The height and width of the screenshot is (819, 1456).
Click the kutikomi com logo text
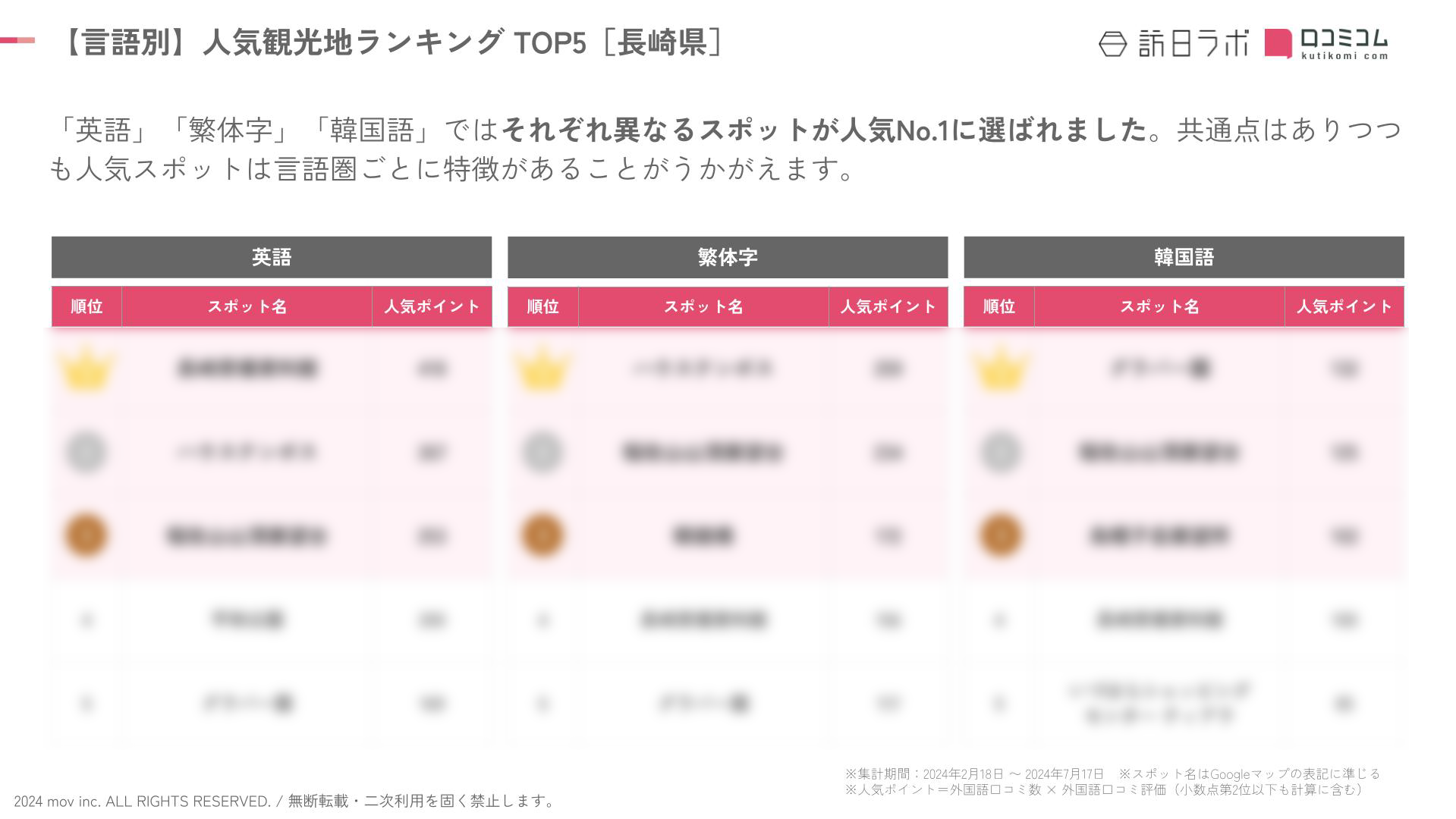(1344, 55)
